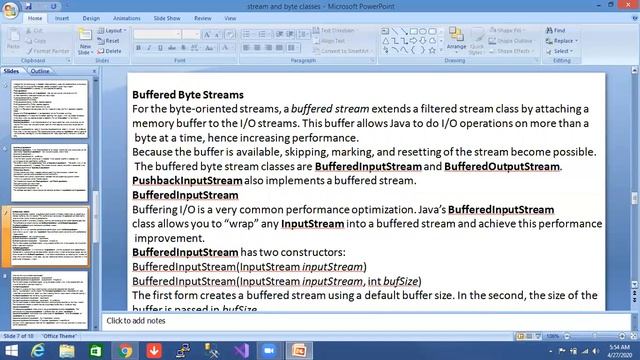Pick the Right Arrow shape
The width and height of the screenshot is (640, 360).
413,41
